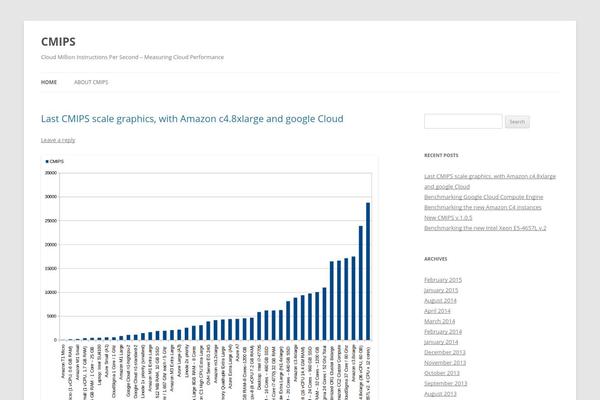Screen dimensions: 600x400
Task: Open the January 2014 archive
Action: (x=441, y=342)
